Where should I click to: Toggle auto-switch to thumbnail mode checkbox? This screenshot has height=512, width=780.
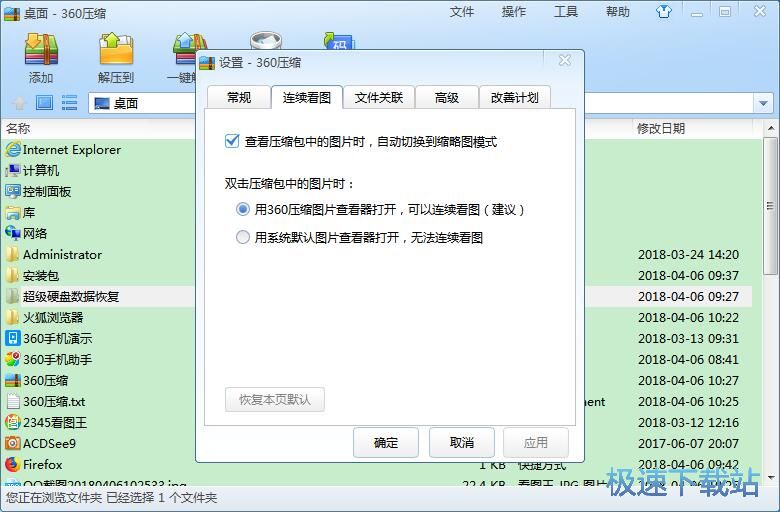tap(232, 141)
